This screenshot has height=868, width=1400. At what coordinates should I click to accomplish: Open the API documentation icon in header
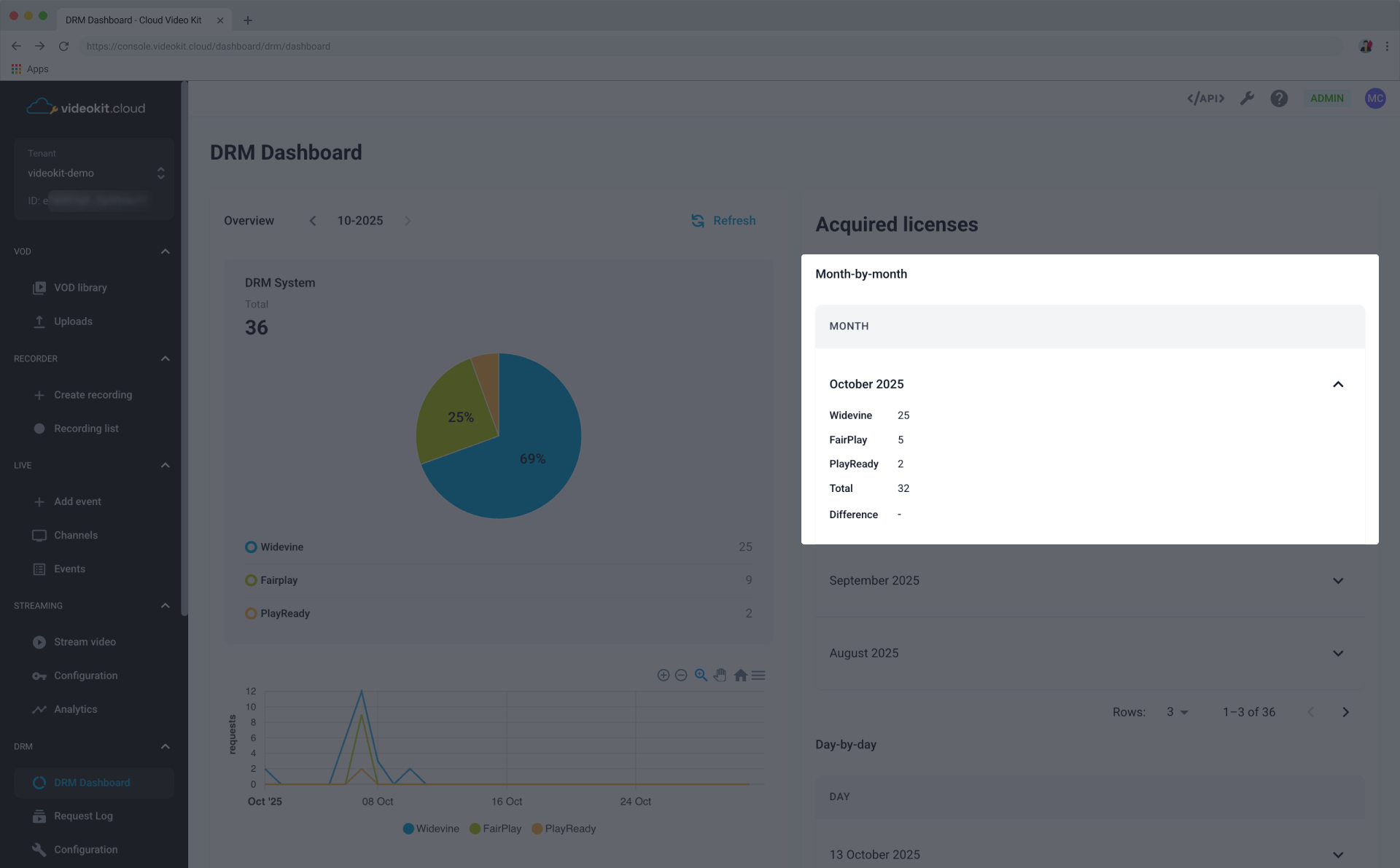click(x=1205, y=98)
